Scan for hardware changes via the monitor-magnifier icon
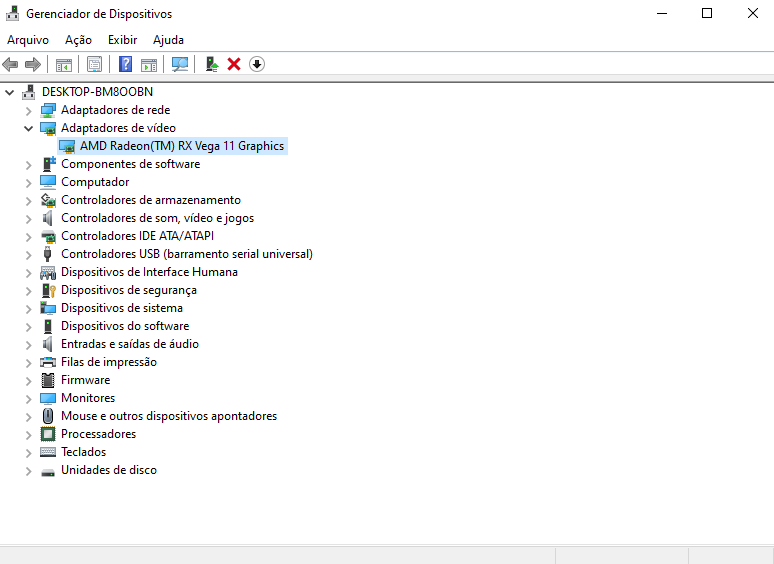 pos(180,64)
